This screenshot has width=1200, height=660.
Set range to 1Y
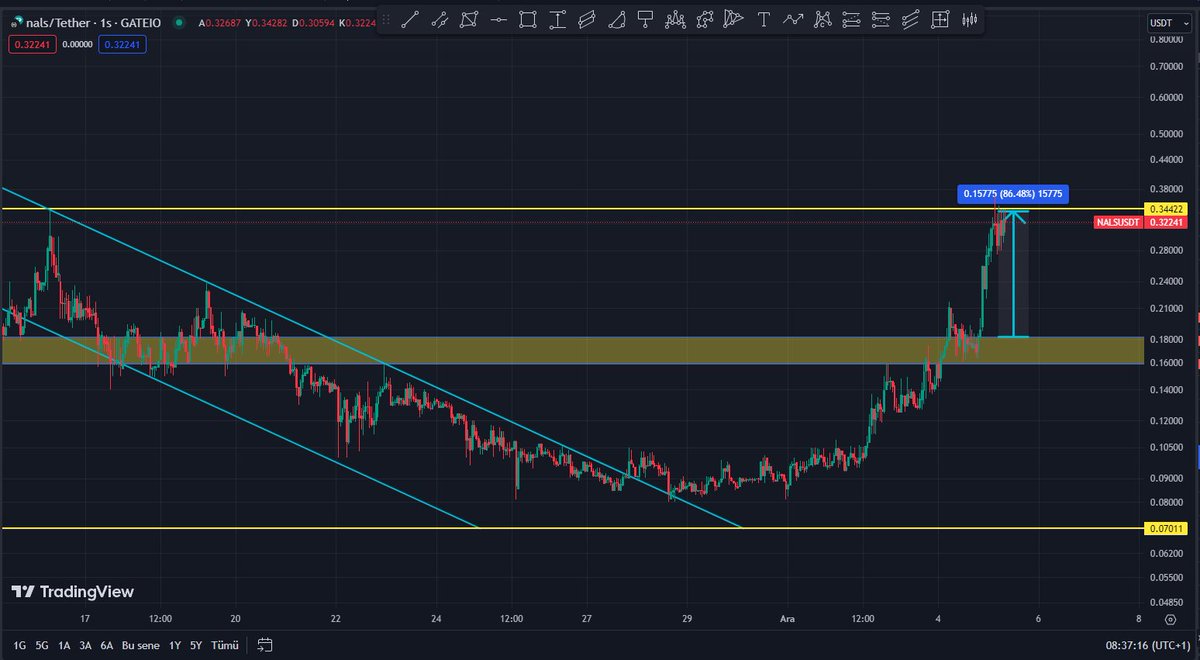(x=175, y=645)
